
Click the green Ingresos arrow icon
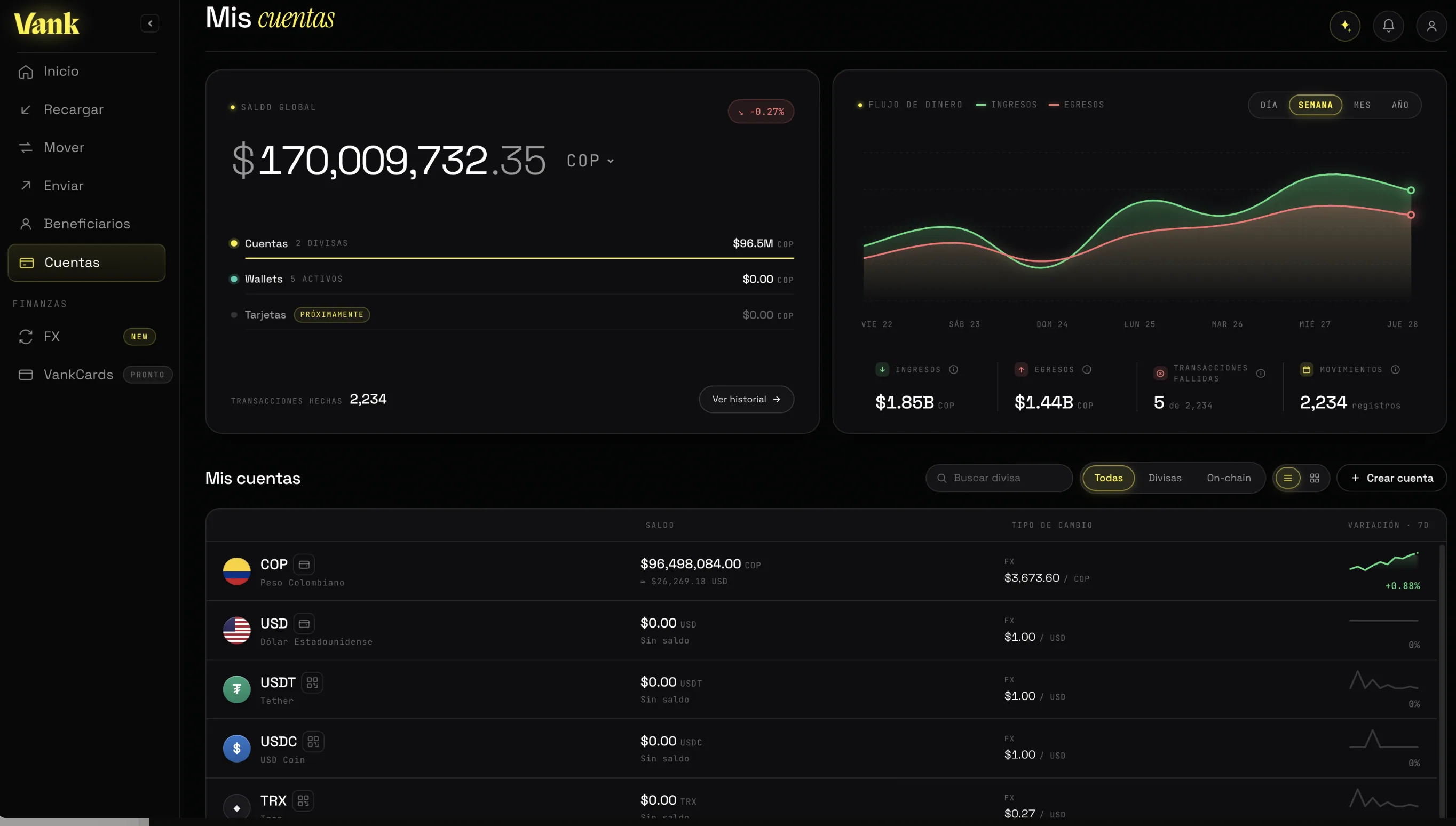pos(882,369)
